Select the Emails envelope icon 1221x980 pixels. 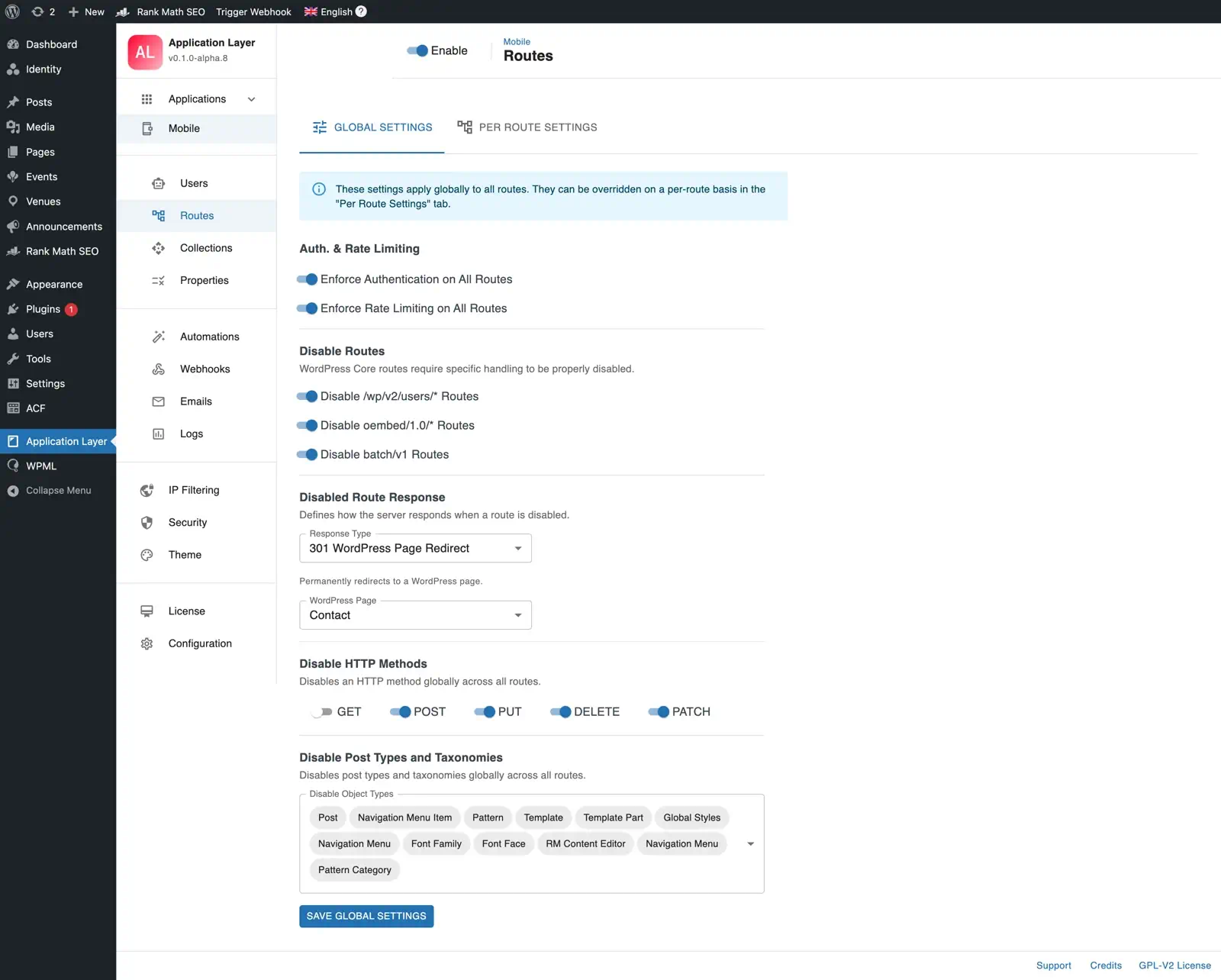click(158, 401)
